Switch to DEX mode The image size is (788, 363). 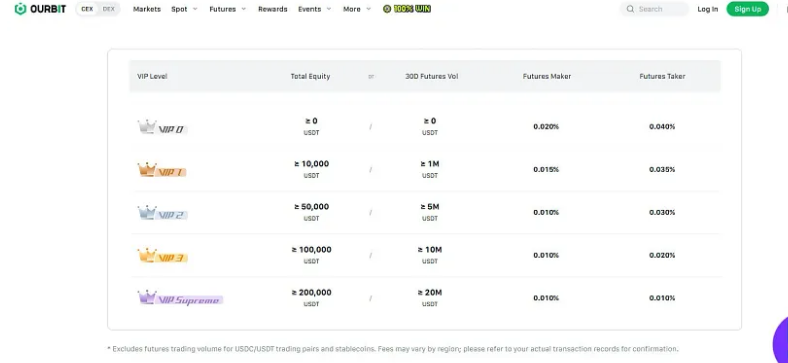click(109, 9)
